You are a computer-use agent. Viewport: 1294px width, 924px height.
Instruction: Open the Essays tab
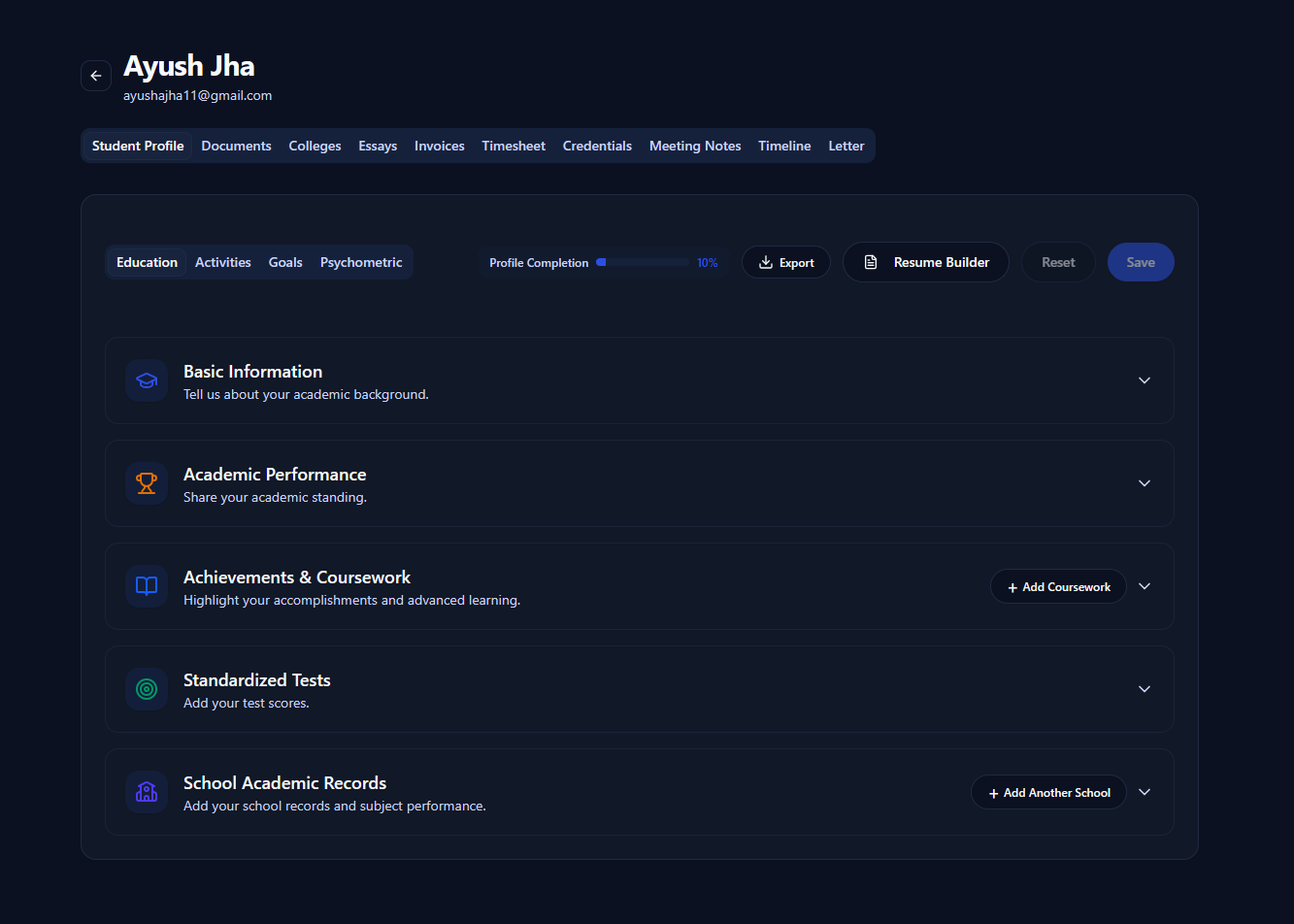pos(378,146)
